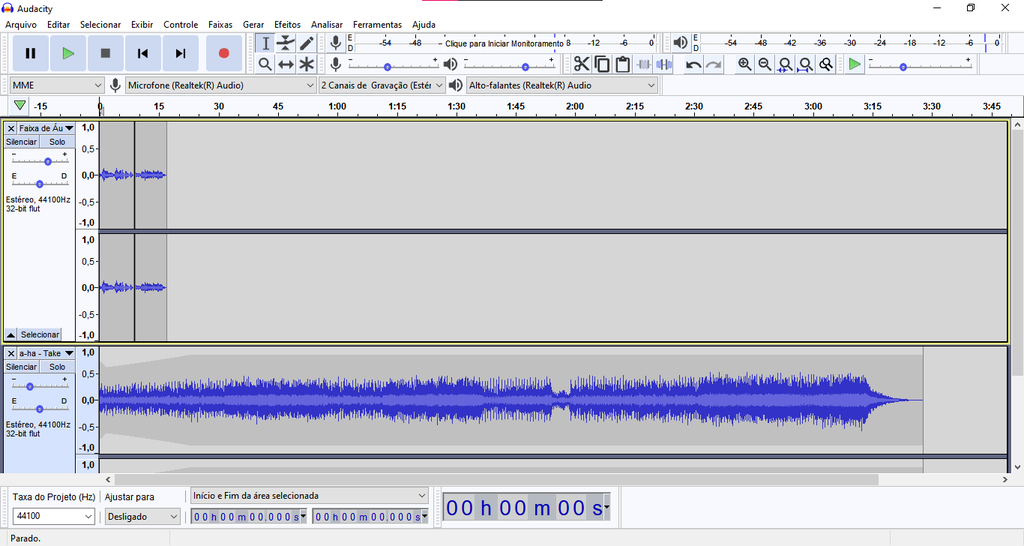1024x546 pixels.
Task: Open the Taxa do Projeto rate dropdown
Action: (x=54, y=516)
